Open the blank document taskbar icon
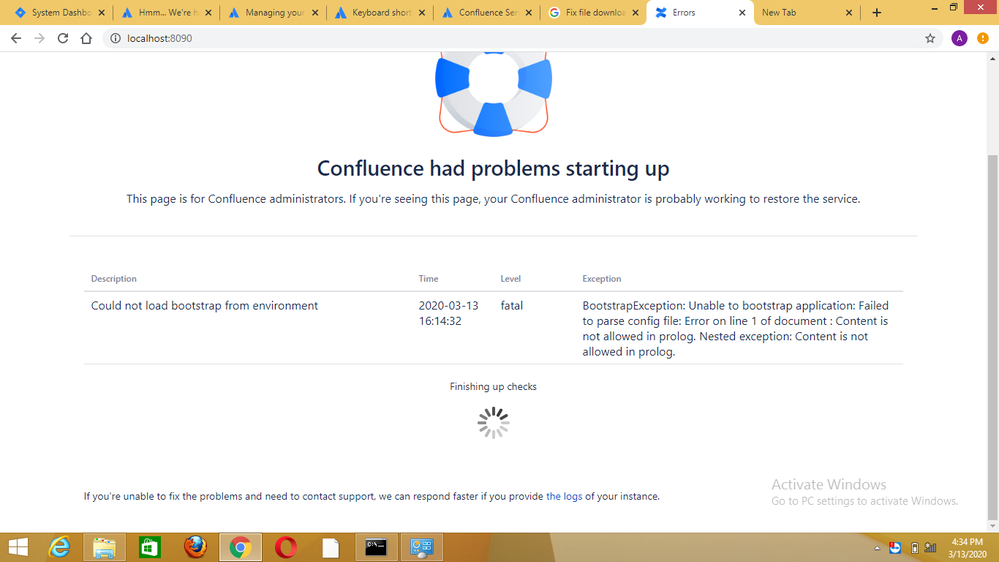 pyautogui.click(x=331, y=547)
